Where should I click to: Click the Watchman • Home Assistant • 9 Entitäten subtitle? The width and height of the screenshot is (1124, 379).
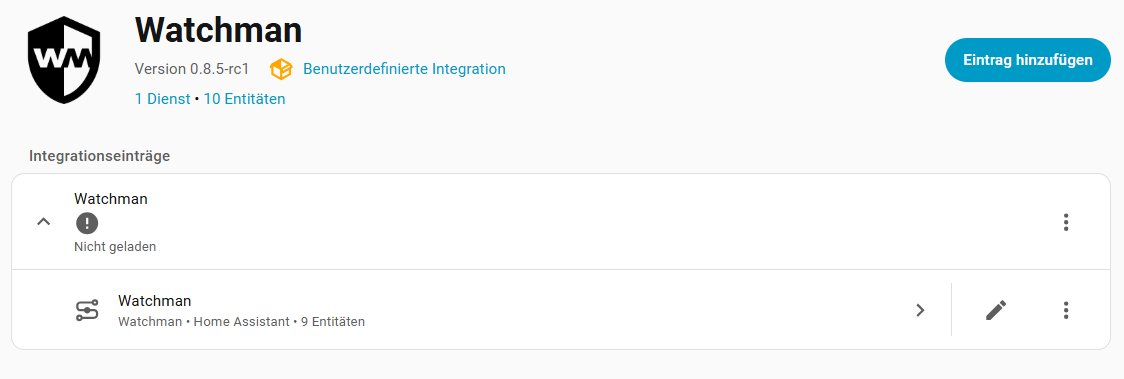click(242, 322)
